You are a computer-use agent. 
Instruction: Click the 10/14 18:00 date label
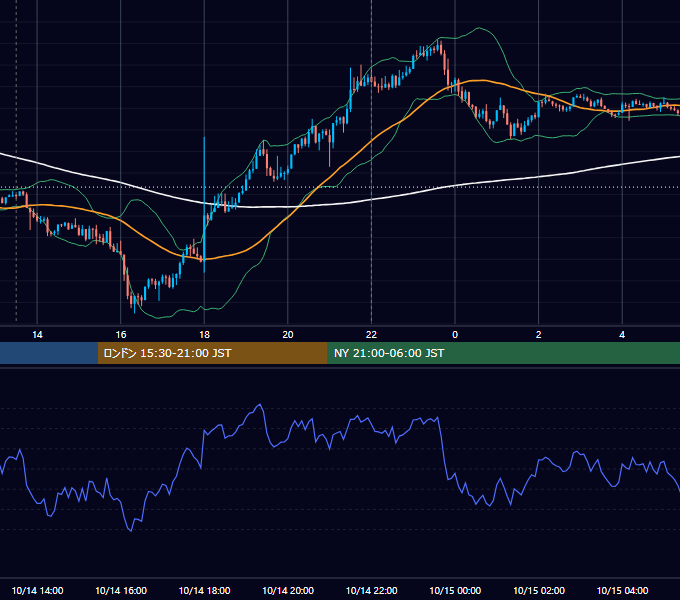pos(204,590)
